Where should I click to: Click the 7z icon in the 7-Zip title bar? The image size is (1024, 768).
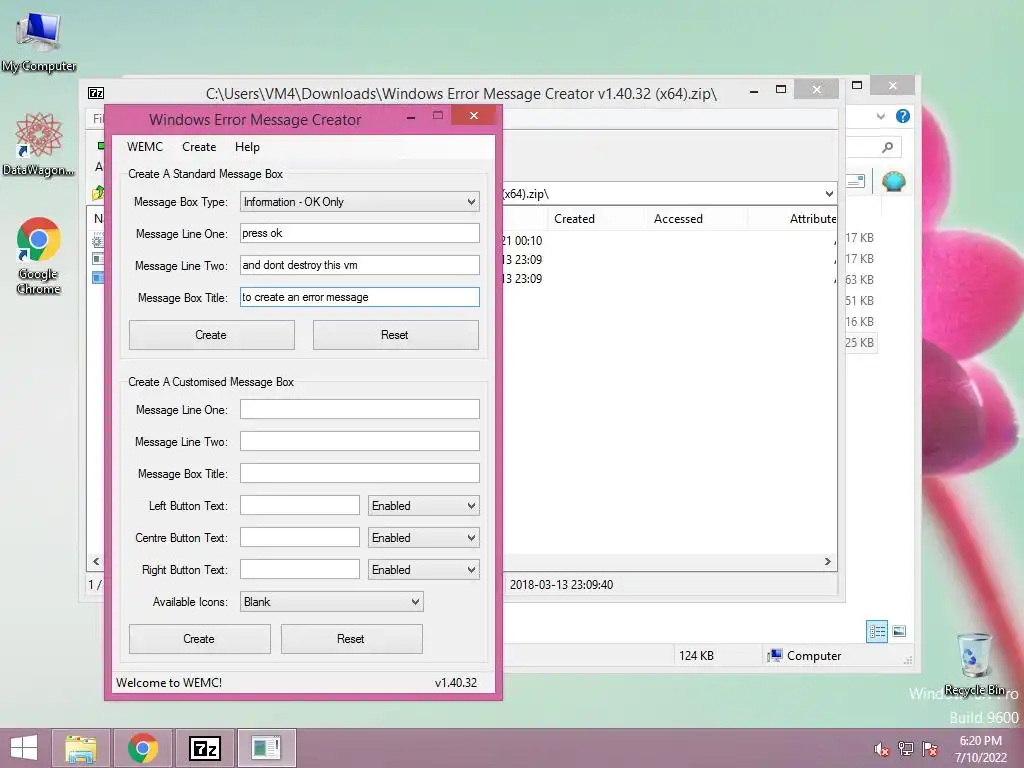[x=96, y=93]
